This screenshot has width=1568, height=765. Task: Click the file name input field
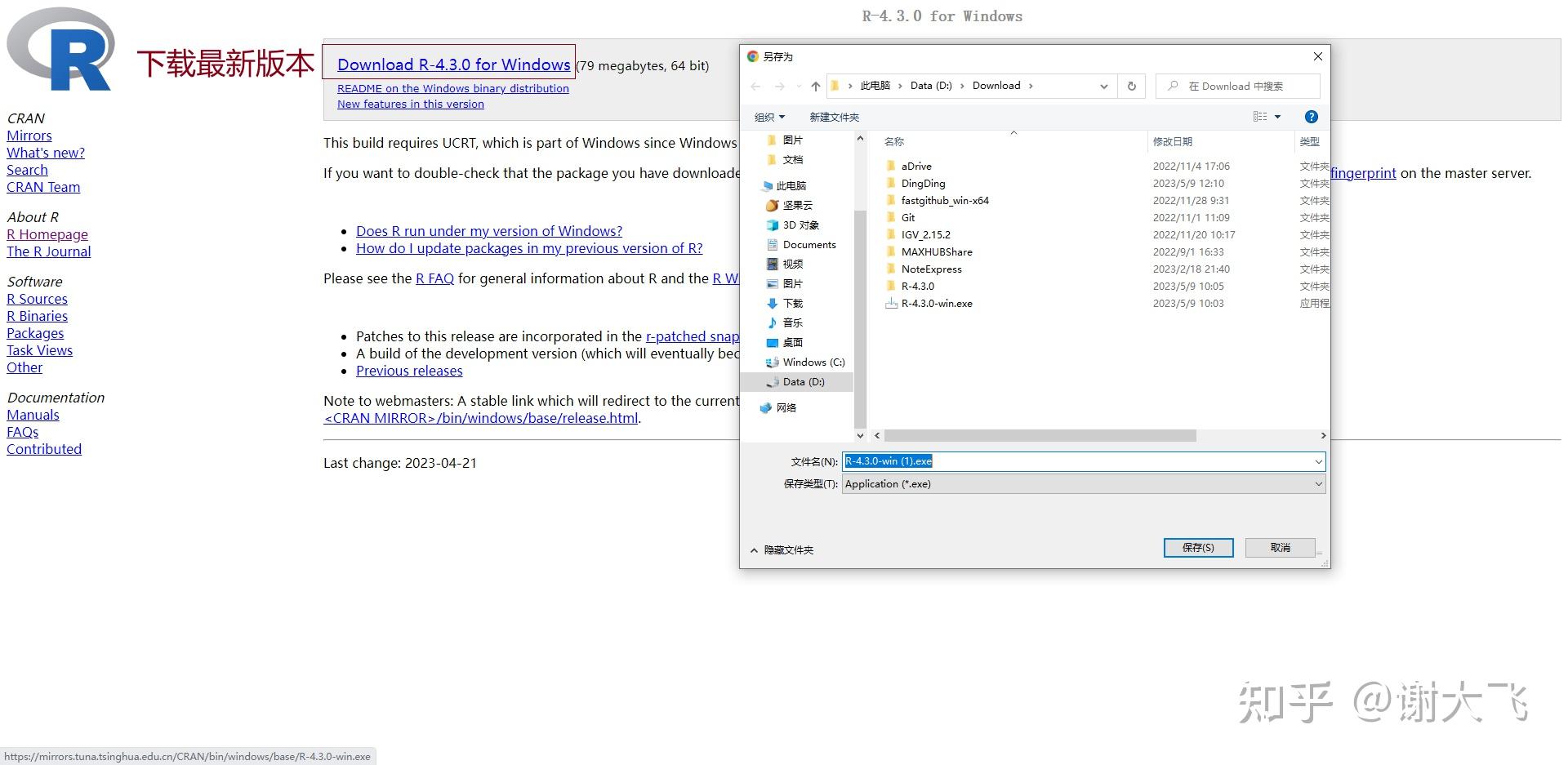click(1021, 461)
